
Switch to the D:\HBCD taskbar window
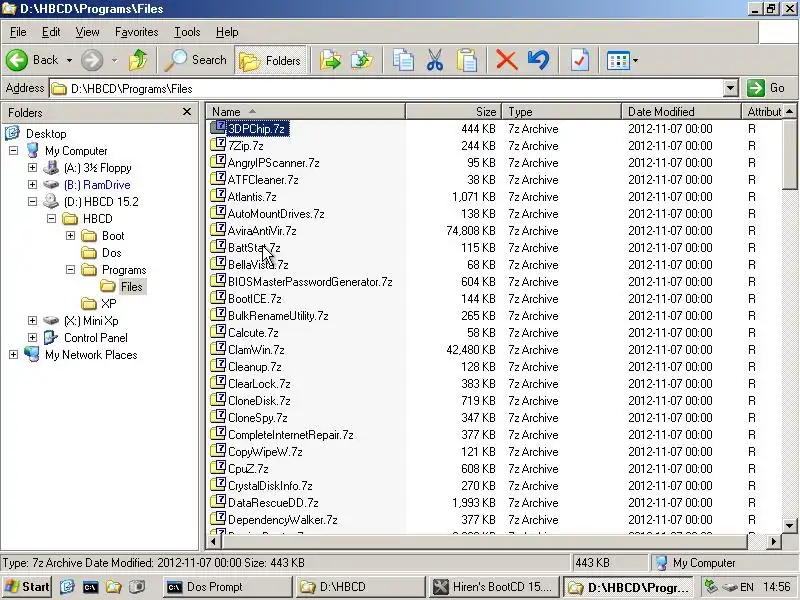[360, 587]
